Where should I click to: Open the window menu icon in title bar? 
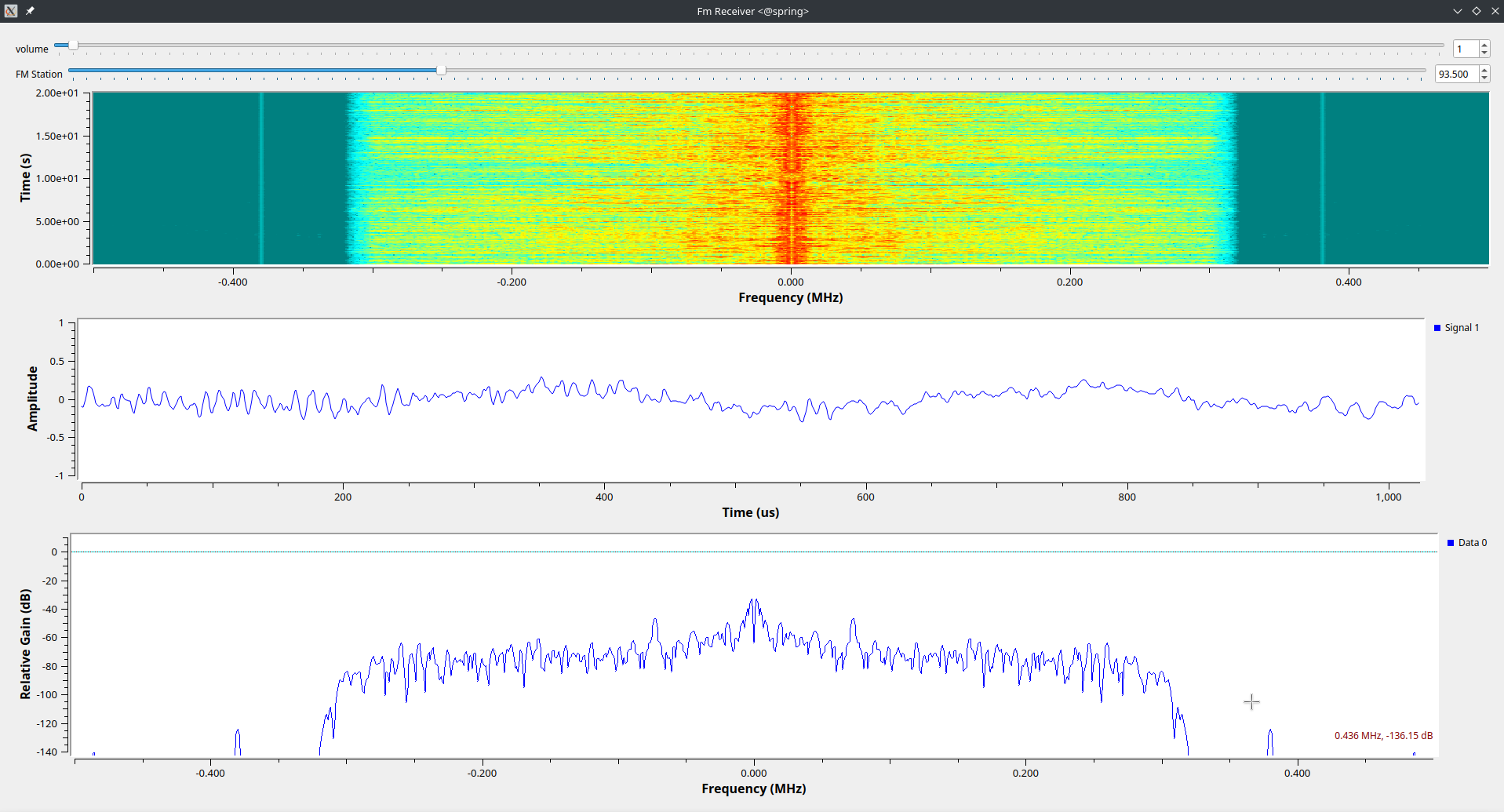coord(11,11)
